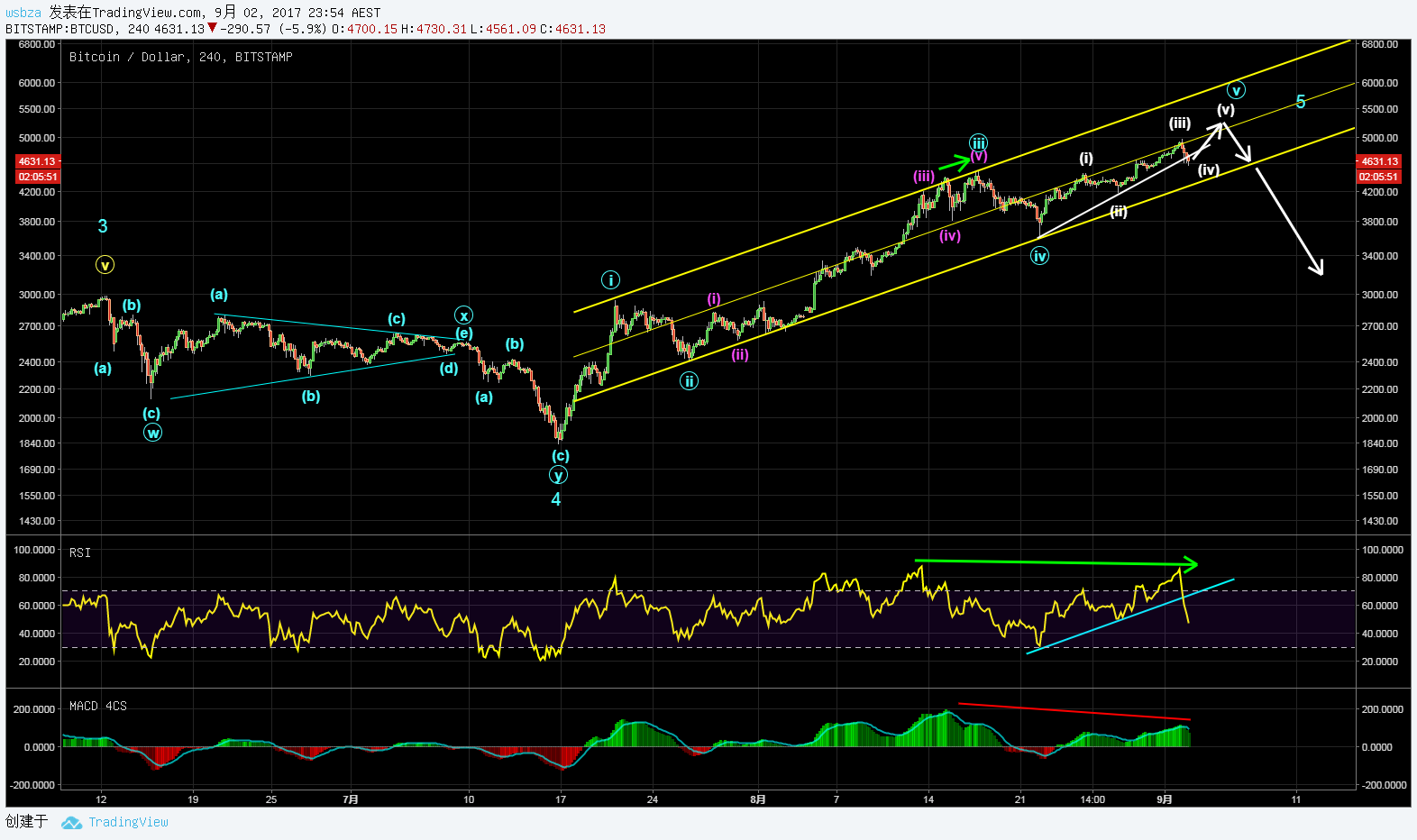The width and height of the screenshot is (1417, 840).
Task: Open the wsbza author profile link
Action: 23,13
